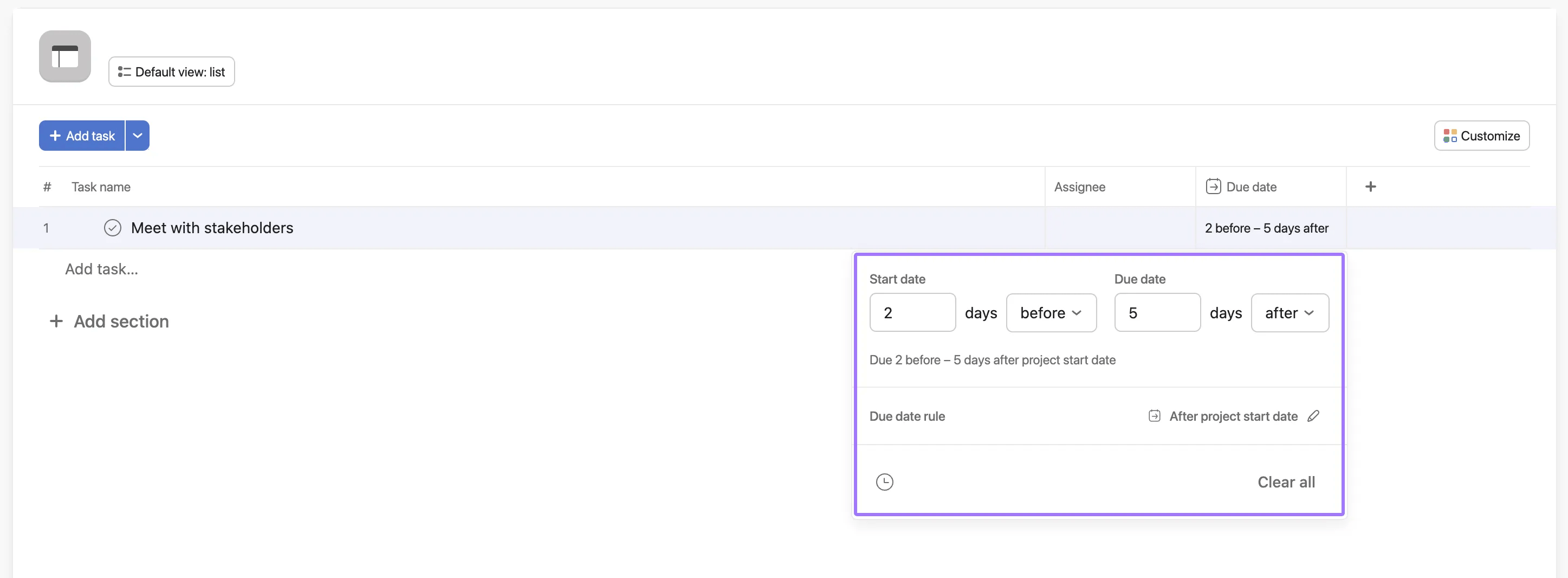This screenshot has width=1568, height=578.
Task: Select the Due date value '2 before – 5 days after'
Action: [x=1267, y=228]
